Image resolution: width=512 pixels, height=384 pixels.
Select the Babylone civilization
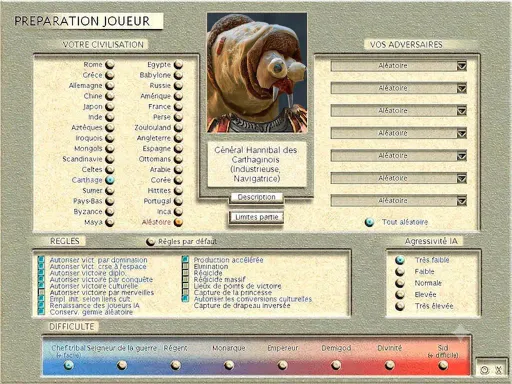click(x=178, y=75)
